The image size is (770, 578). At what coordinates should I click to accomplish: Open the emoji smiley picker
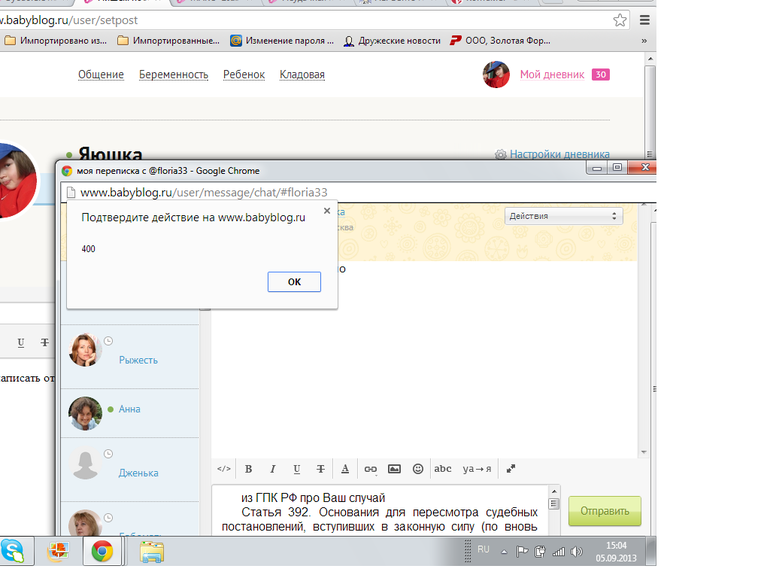pyautogui.click(x=418, y=468)
